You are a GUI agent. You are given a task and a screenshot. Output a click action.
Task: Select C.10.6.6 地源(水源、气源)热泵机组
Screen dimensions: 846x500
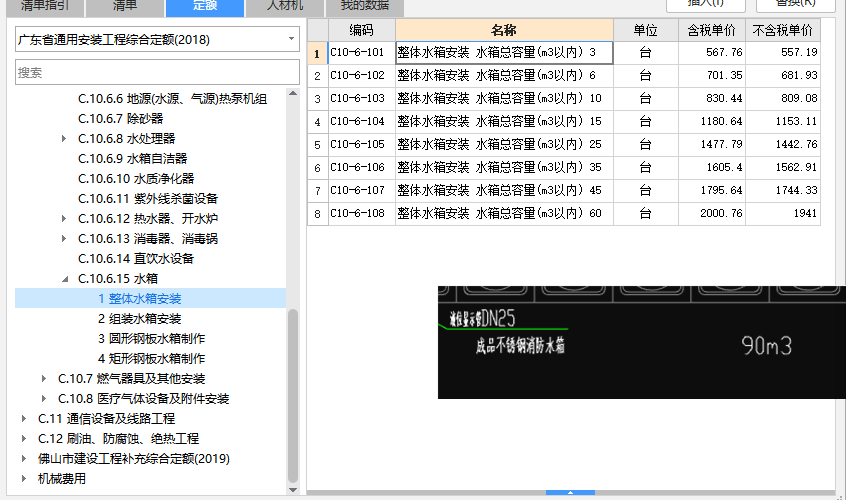coord(172,99)
